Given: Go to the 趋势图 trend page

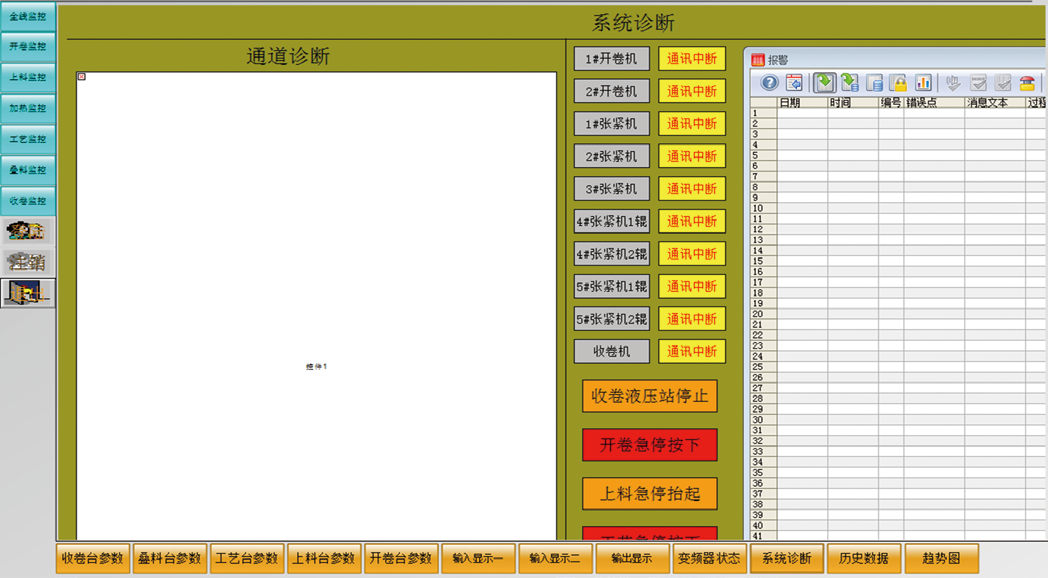Looking at the screenshot, I should point(941,559).
